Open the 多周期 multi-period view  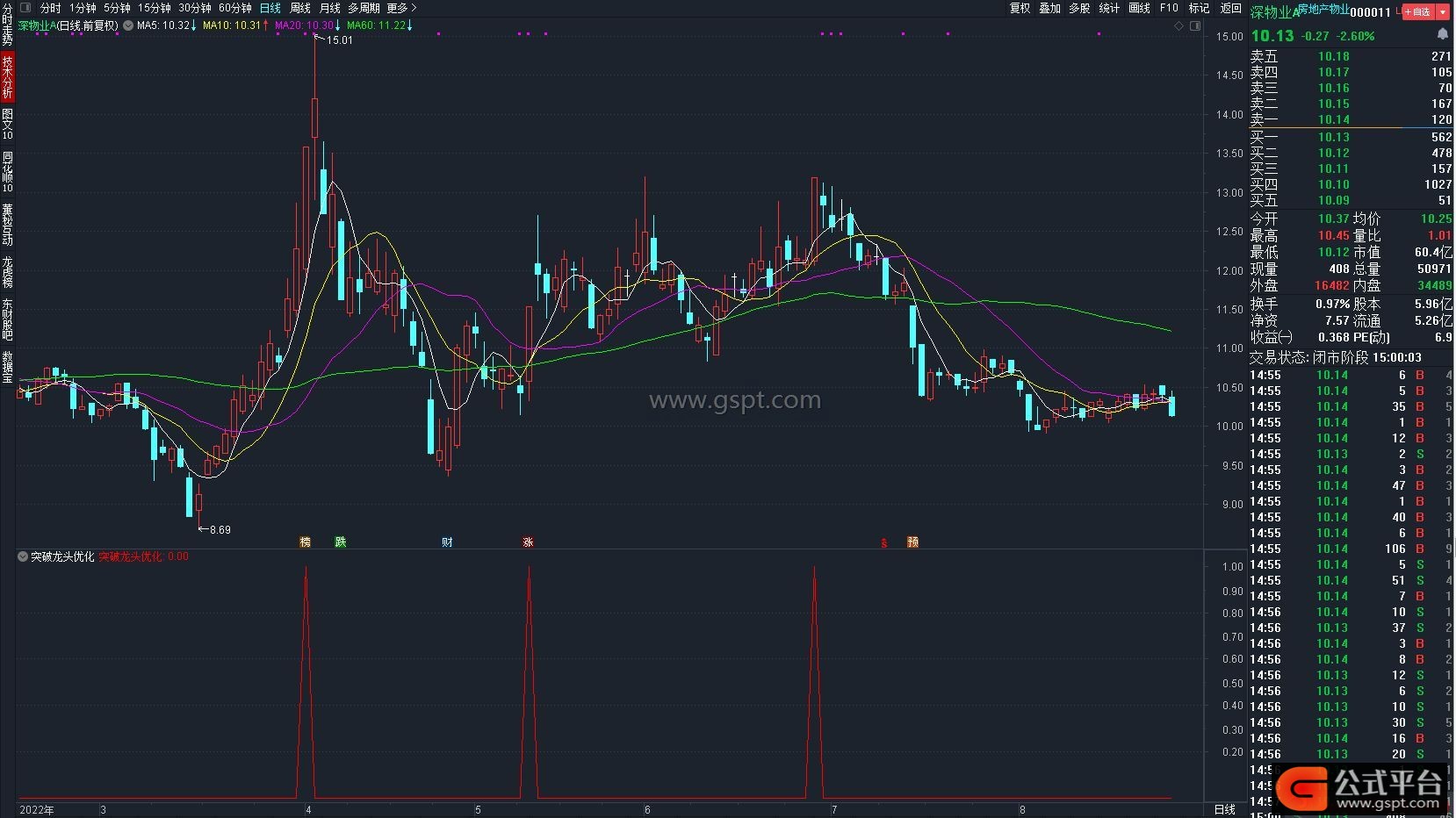(364, 8)
